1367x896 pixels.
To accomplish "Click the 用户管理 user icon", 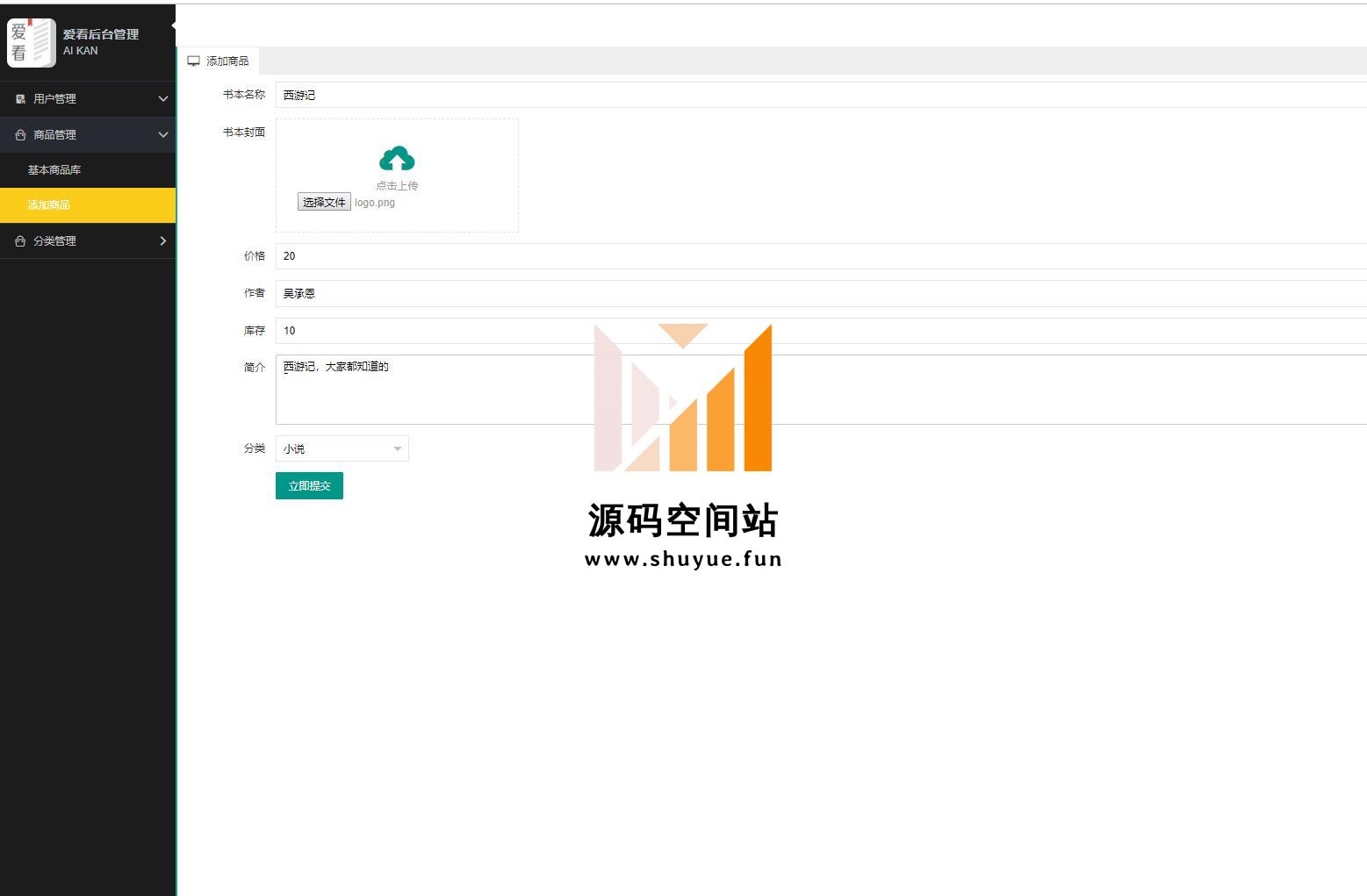I will (20, 99).
